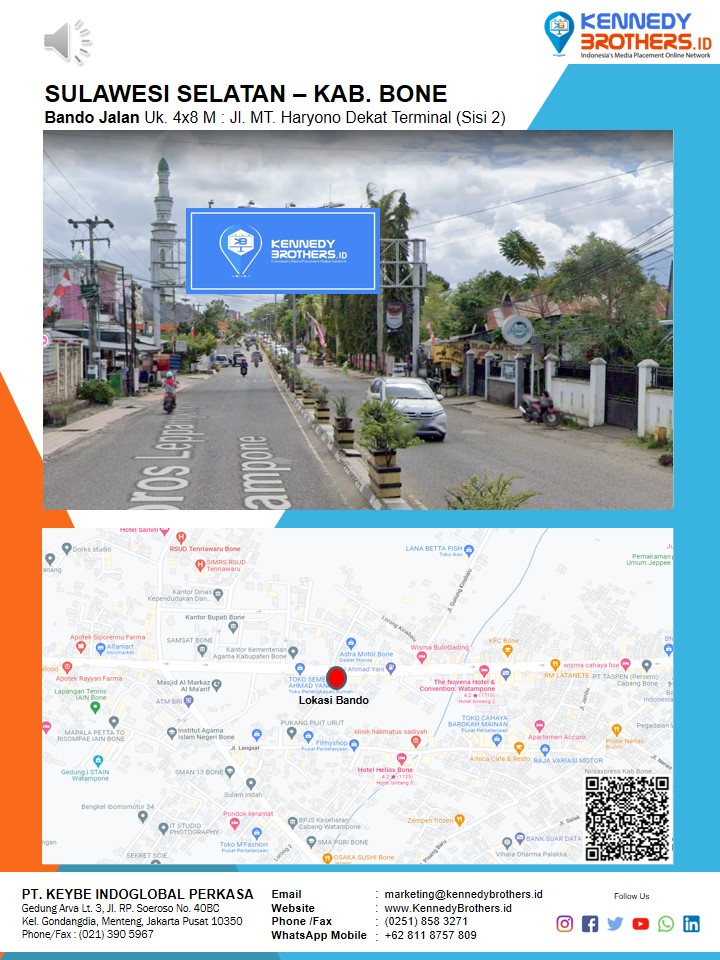Click the red Lokasi Bando marker
720x960 pixels.
pos(336,678)
